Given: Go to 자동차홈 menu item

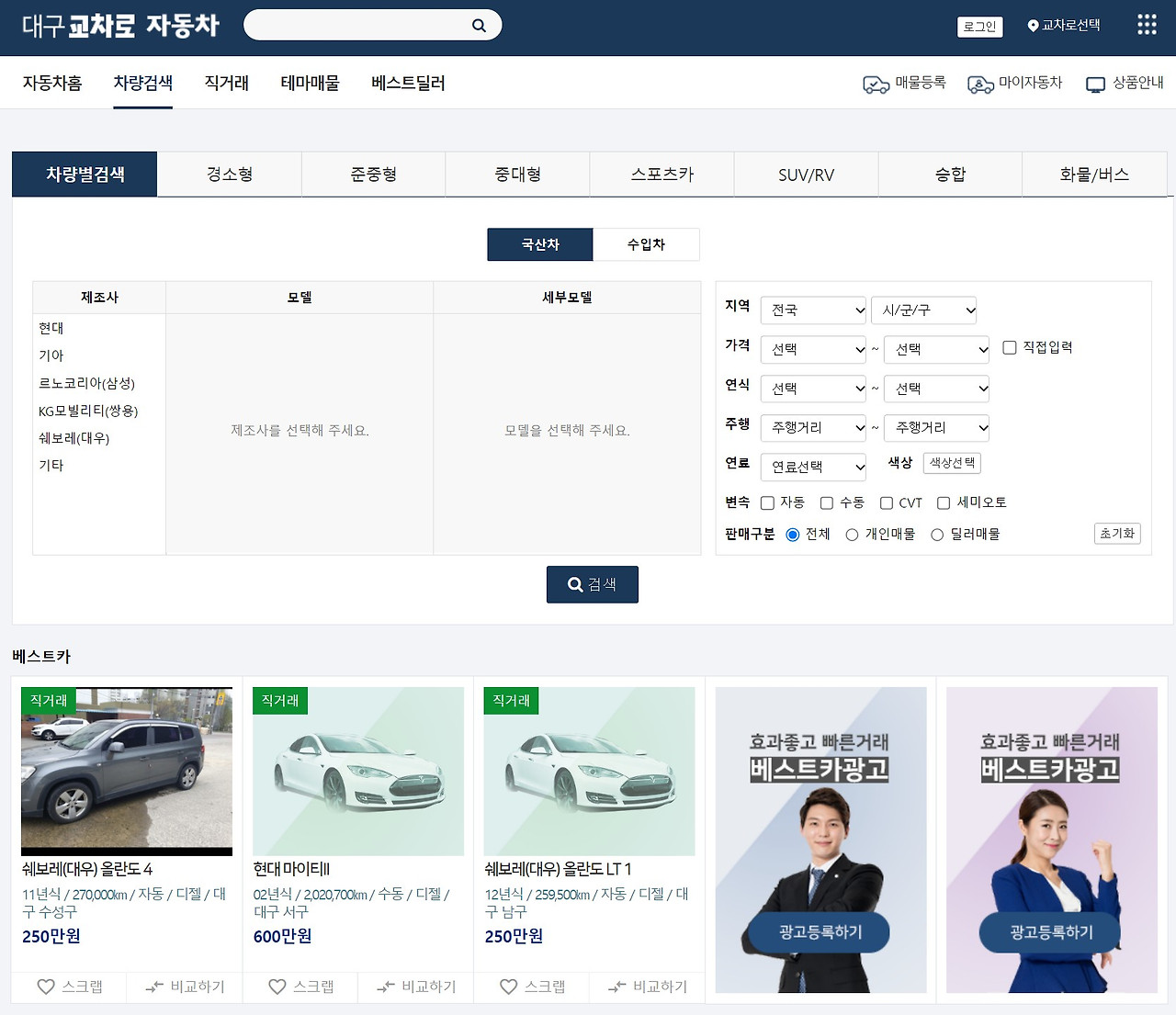Looking at the screenshot, I should click(52, 83).
